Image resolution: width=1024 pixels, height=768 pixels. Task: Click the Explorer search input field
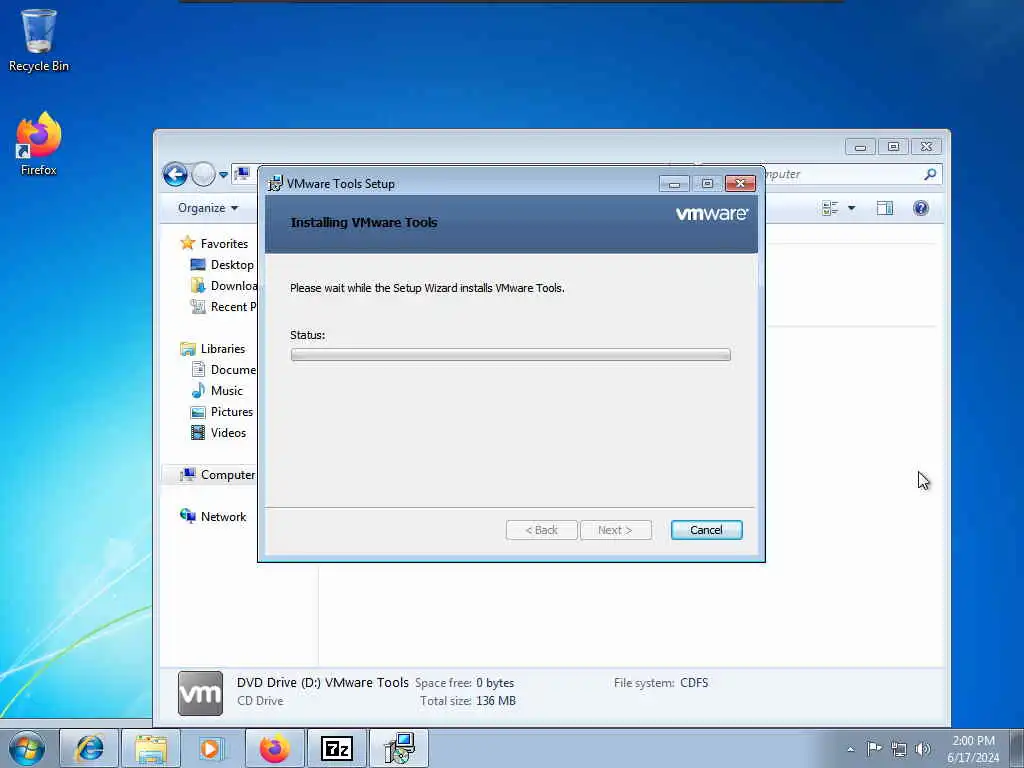842,174
